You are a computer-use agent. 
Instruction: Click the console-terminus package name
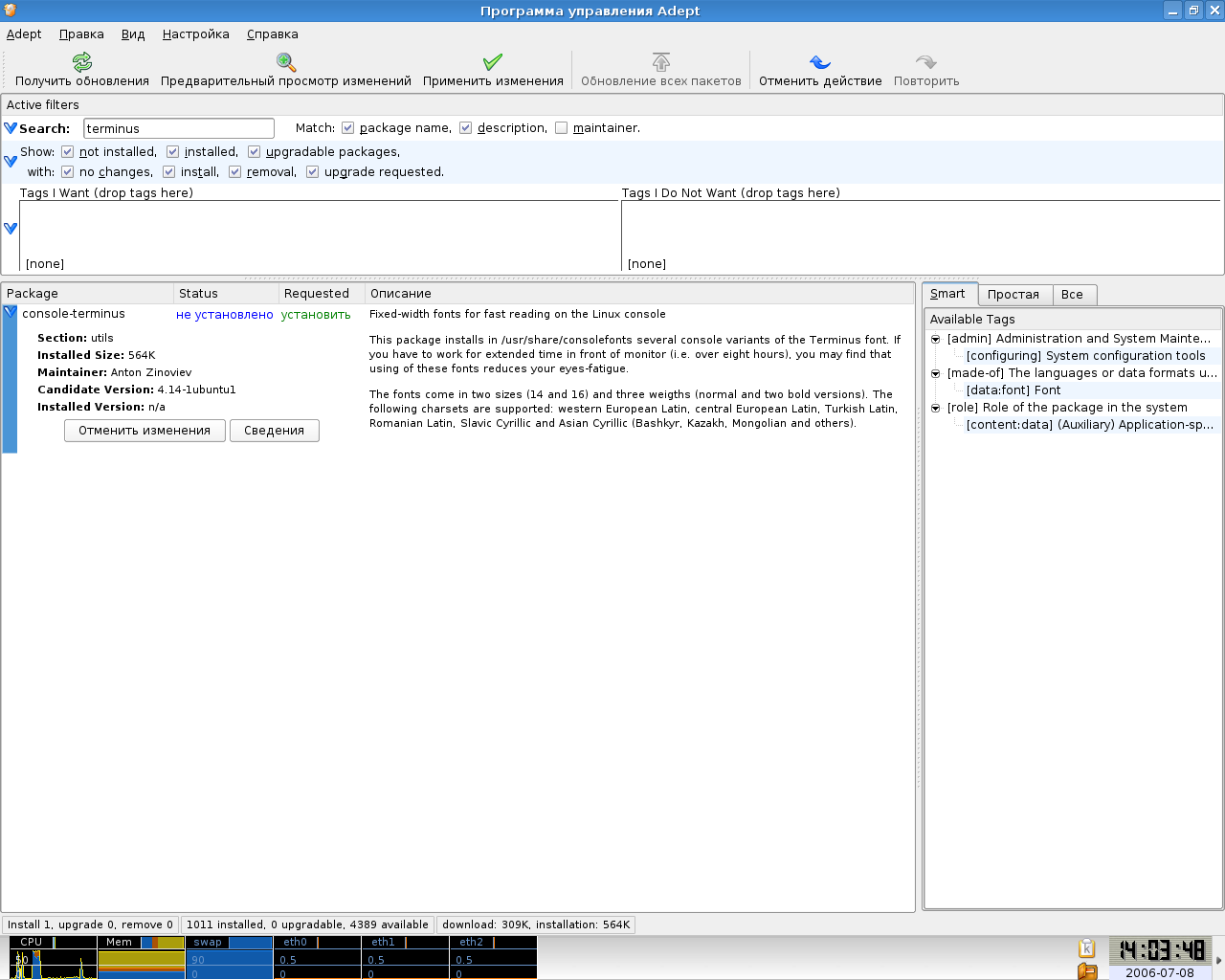pyautogui.click(x=74, y=314)
